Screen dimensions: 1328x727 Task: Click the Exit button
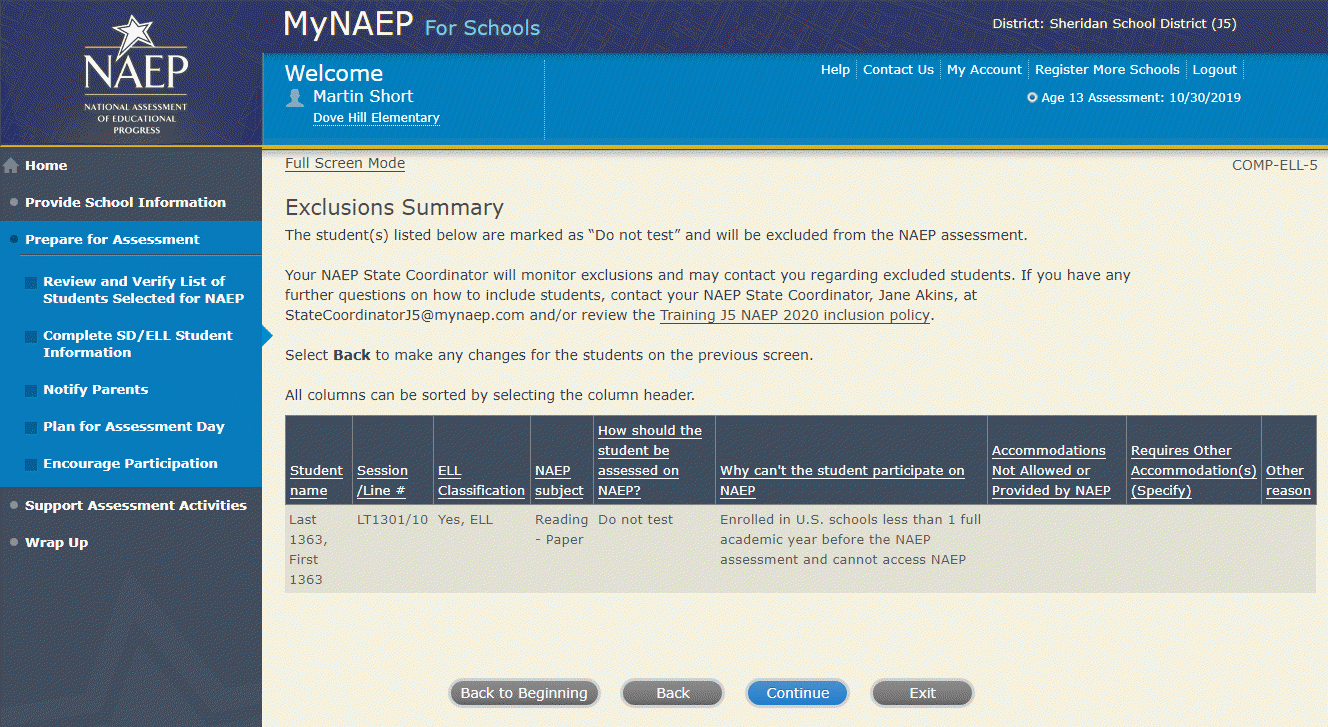coord(922,693)
